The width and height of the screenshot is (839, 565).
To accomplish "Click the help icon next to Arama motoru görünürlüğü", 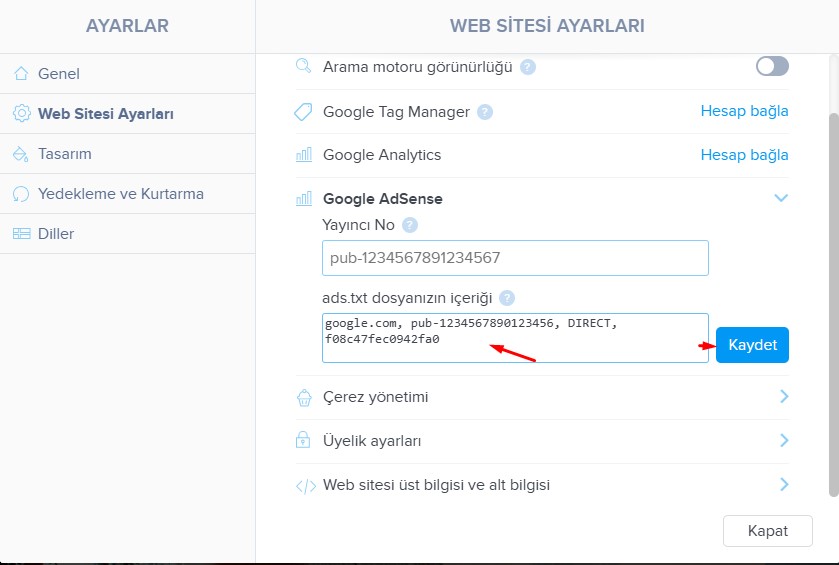I will pyautogui.click(x=528, y=67).
